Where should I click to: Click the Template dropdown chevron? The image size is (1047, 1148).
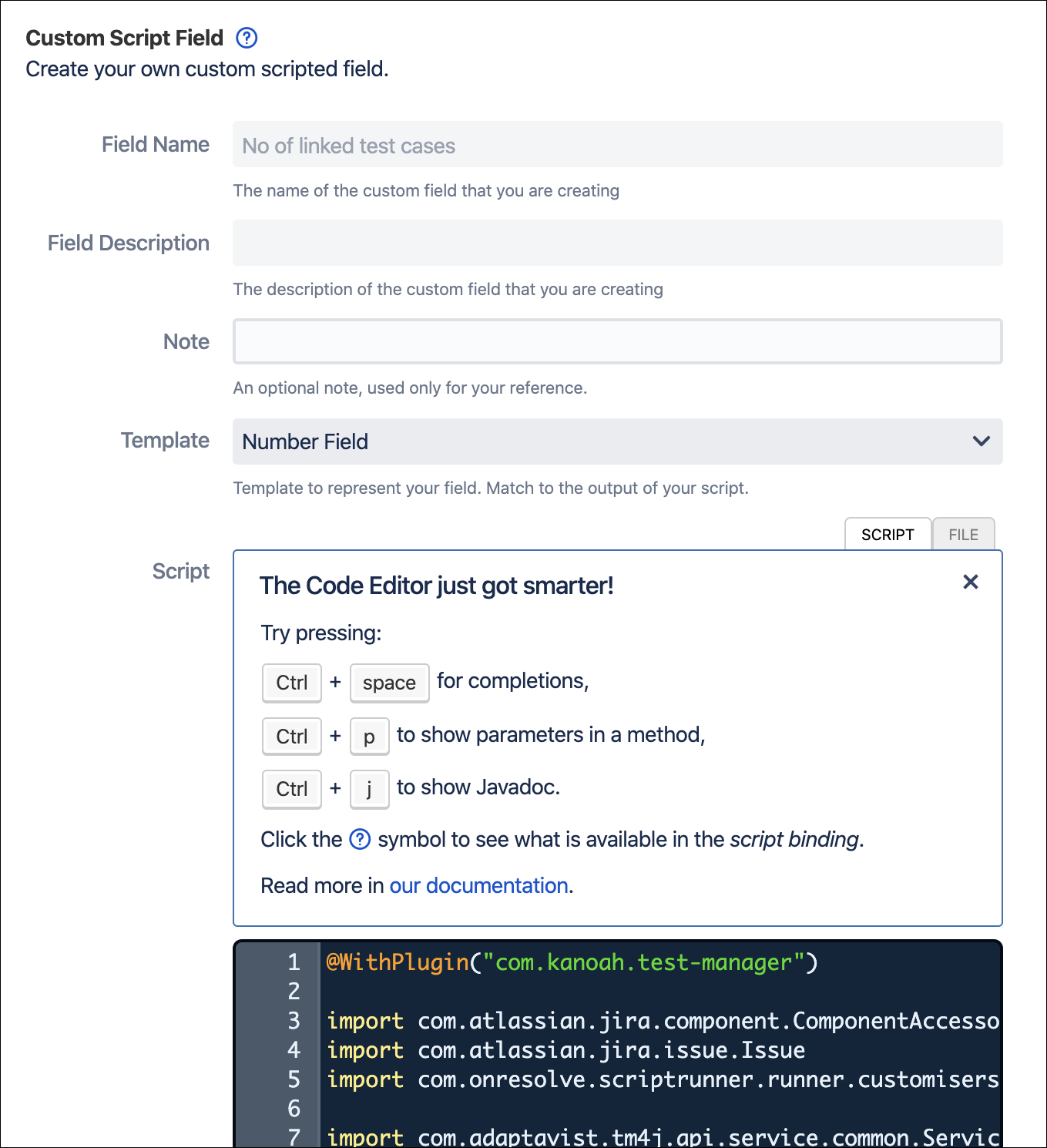[x=982, y=441]
